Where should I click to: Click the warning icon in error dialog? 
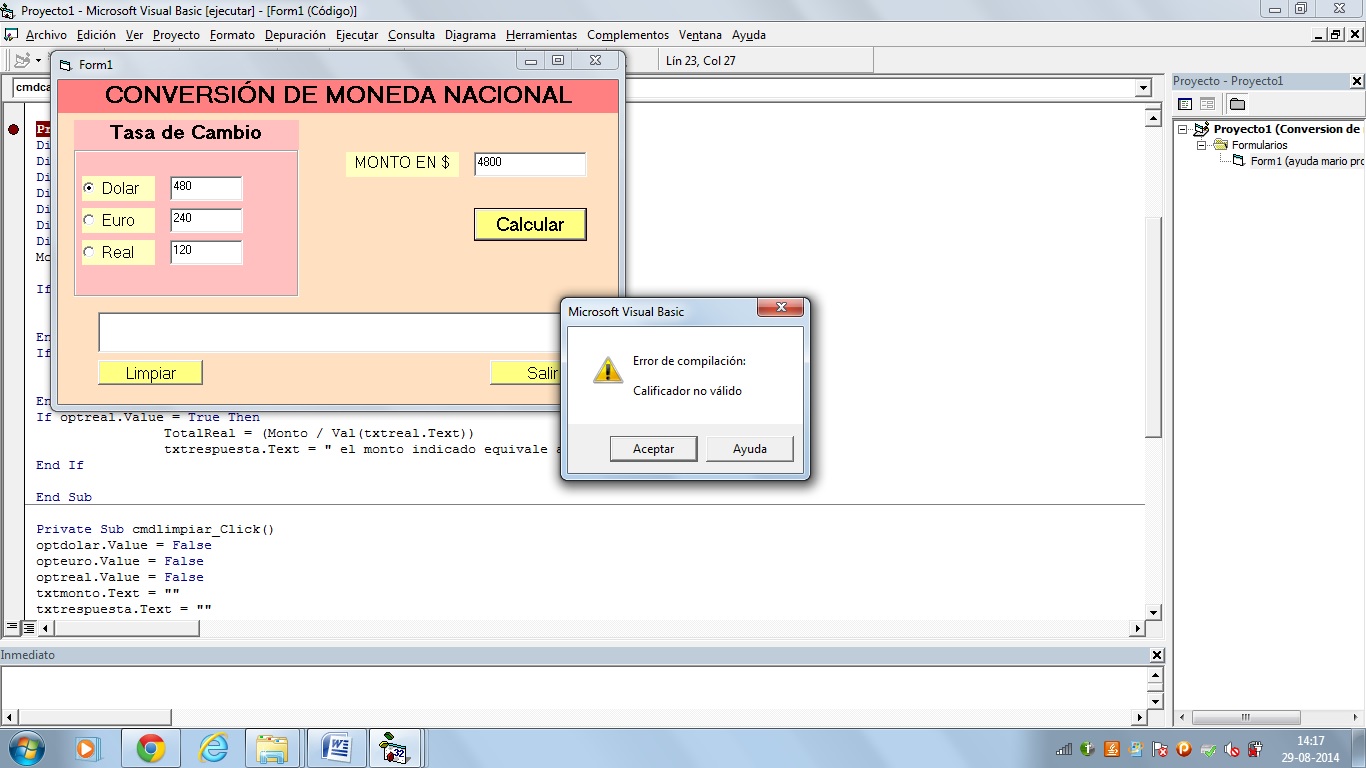click(x=607, y=371)
